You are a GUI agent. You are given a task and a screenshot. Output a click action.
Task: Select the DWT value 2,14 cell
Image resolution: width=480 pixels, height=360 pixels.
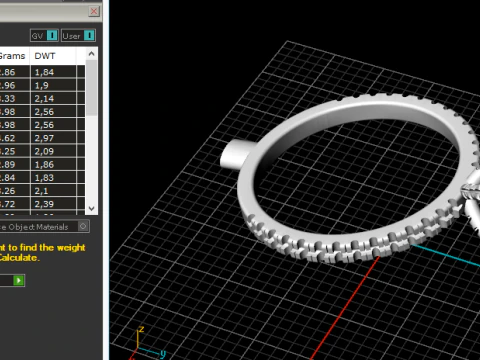click(53, 98)
